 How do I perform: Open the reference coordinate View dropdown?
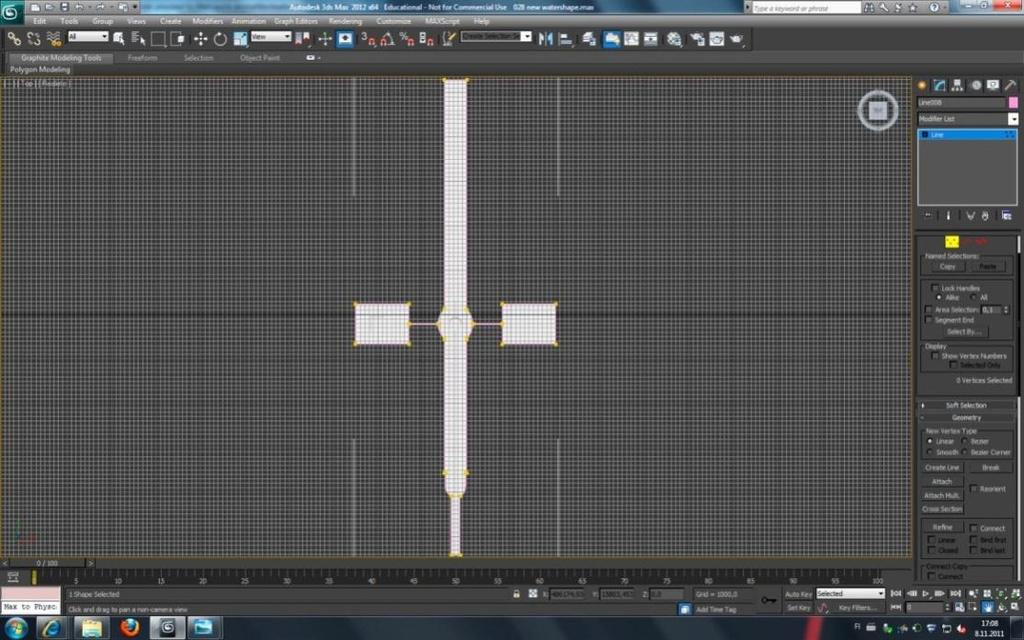click(270, 37)
